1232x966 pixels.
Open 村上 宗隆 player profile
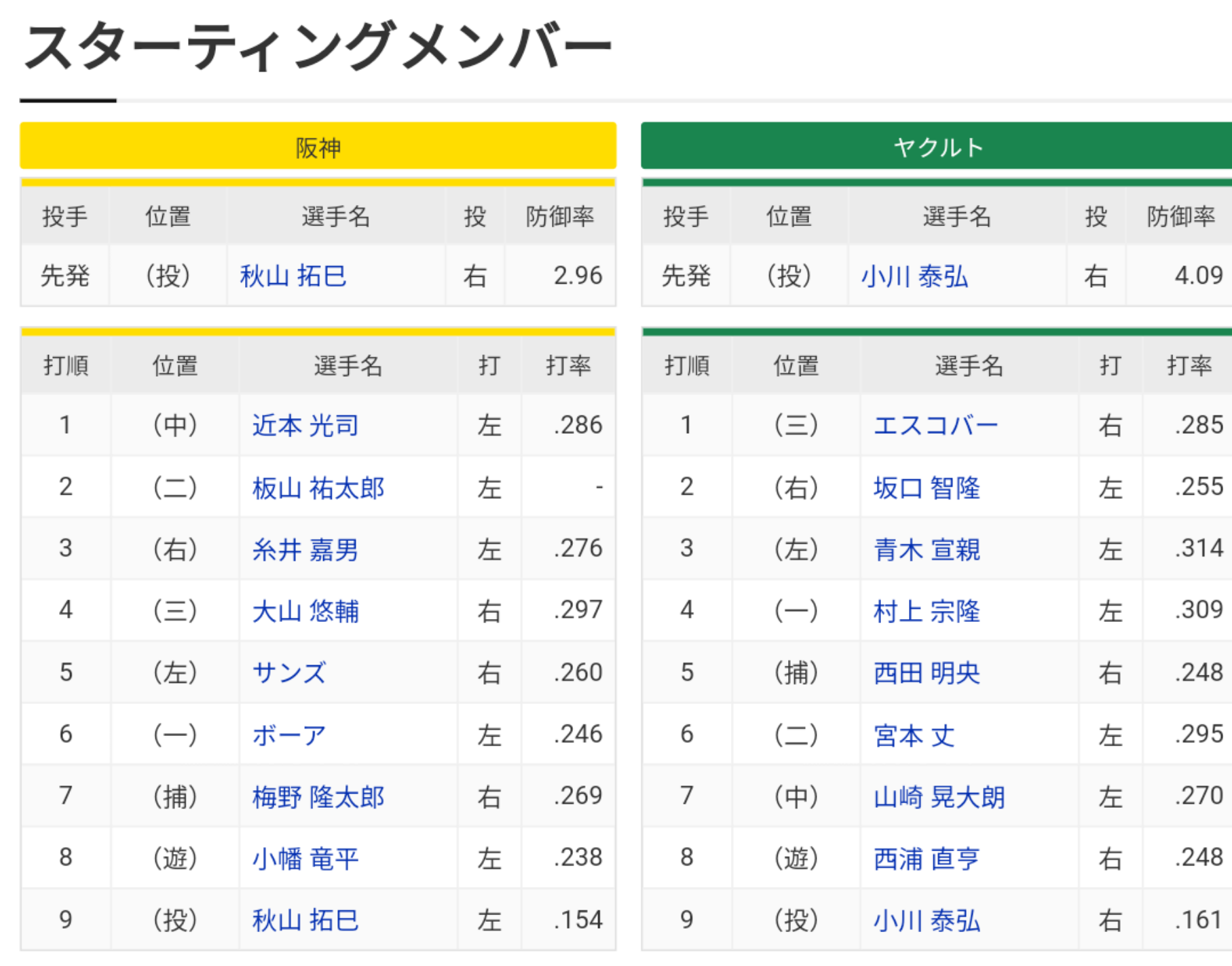tap(927, 611)
